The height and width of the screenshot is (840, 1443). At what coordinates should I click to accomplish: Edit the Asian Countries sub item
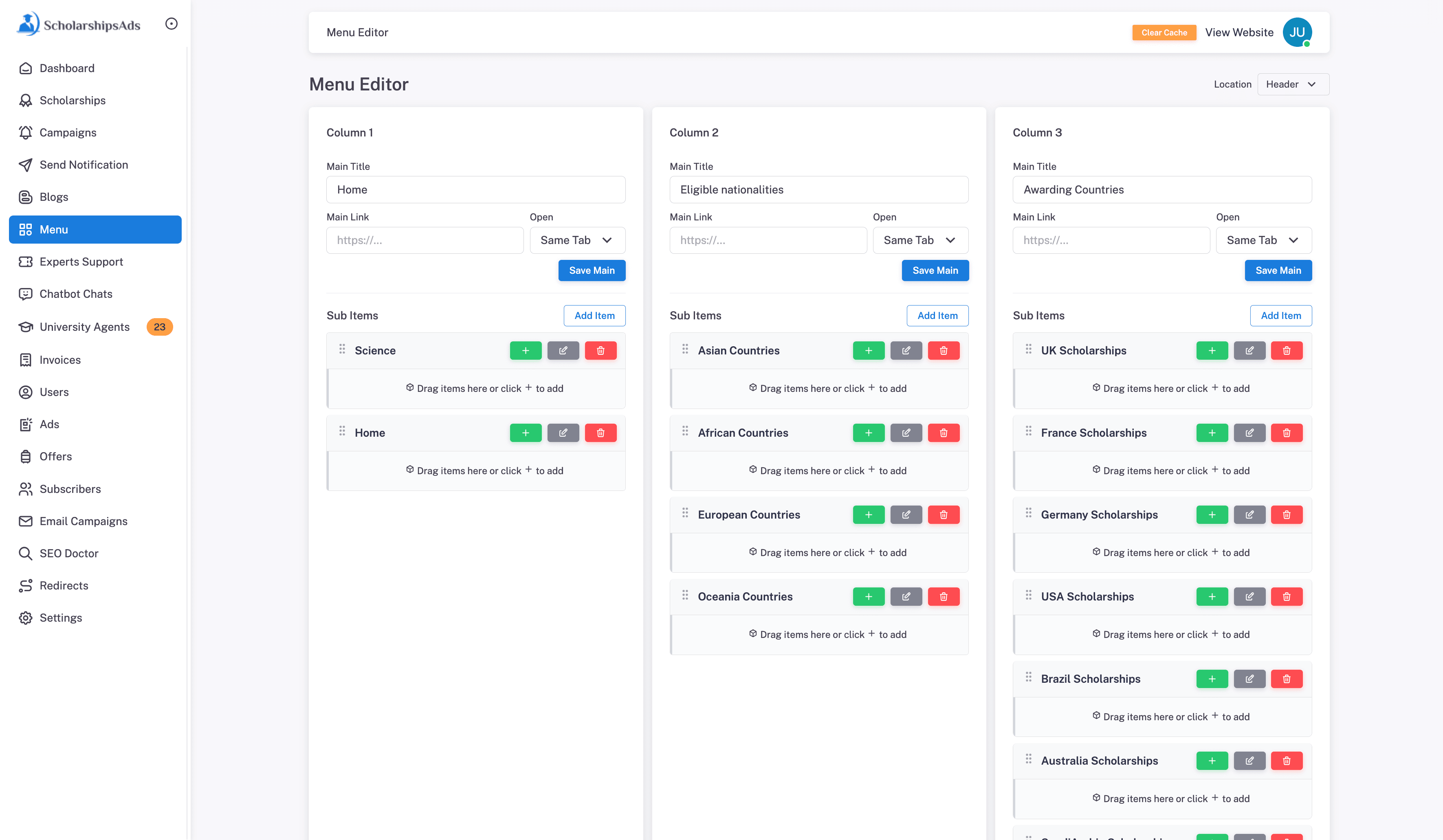coord(906,350)
